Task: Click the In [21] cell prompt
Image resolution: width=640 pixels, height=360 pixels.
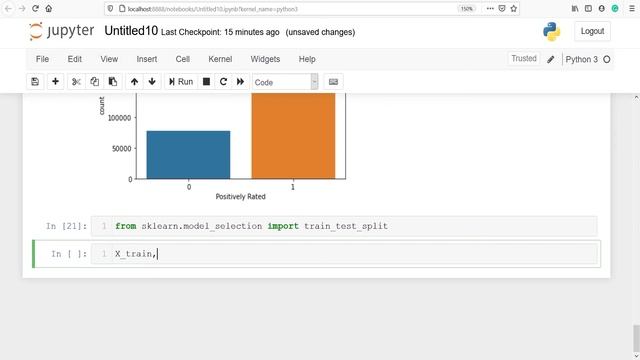Action: [67, 226]
